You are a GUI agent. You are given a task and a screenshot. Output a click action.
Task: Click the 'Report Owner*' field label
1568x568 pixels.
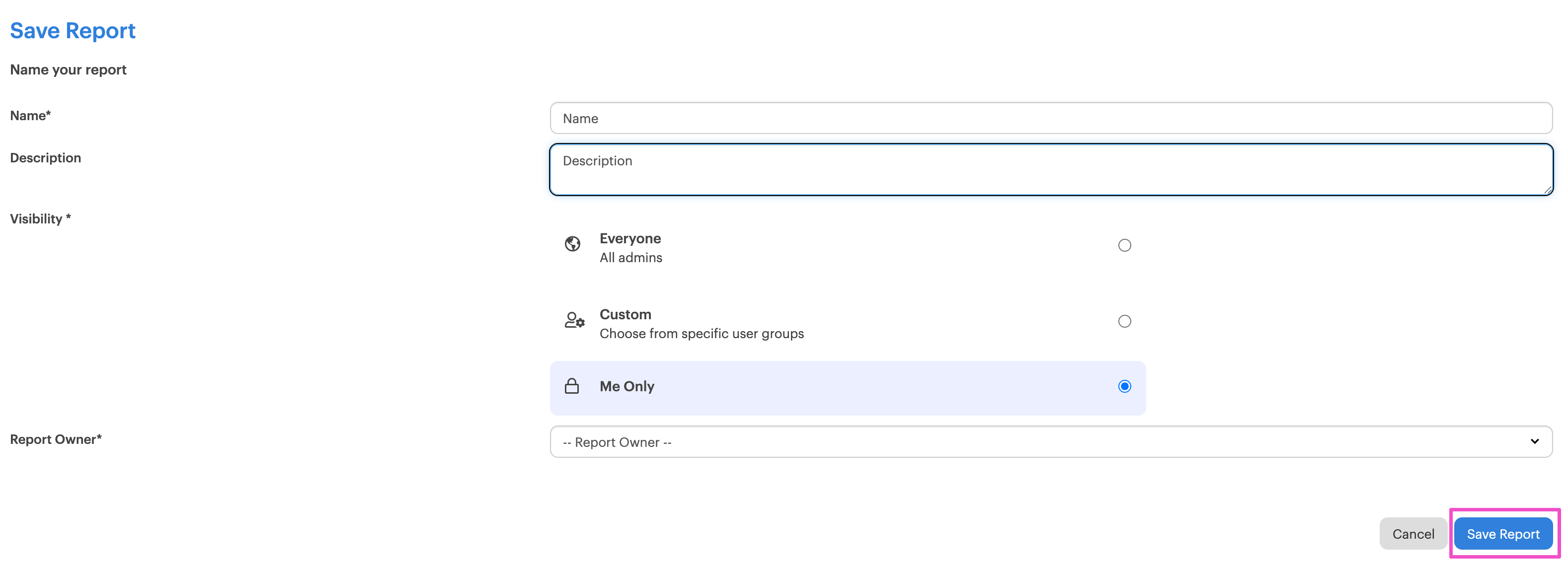point(56,439)
